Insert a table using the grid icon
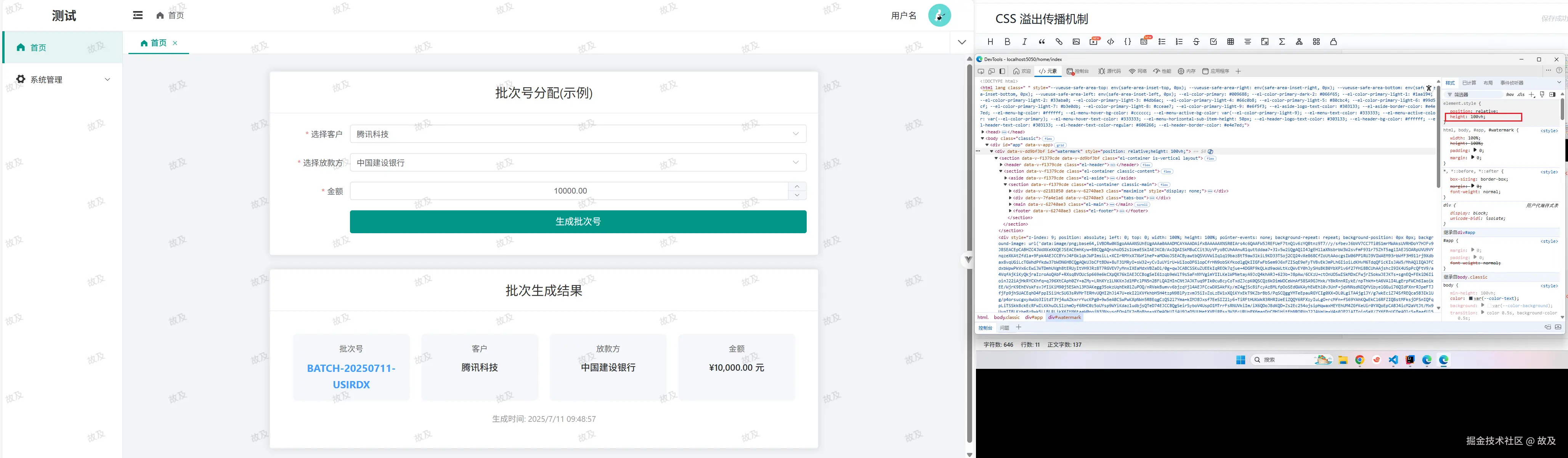Screen dimensions: 1568x458 point(1231,42)
